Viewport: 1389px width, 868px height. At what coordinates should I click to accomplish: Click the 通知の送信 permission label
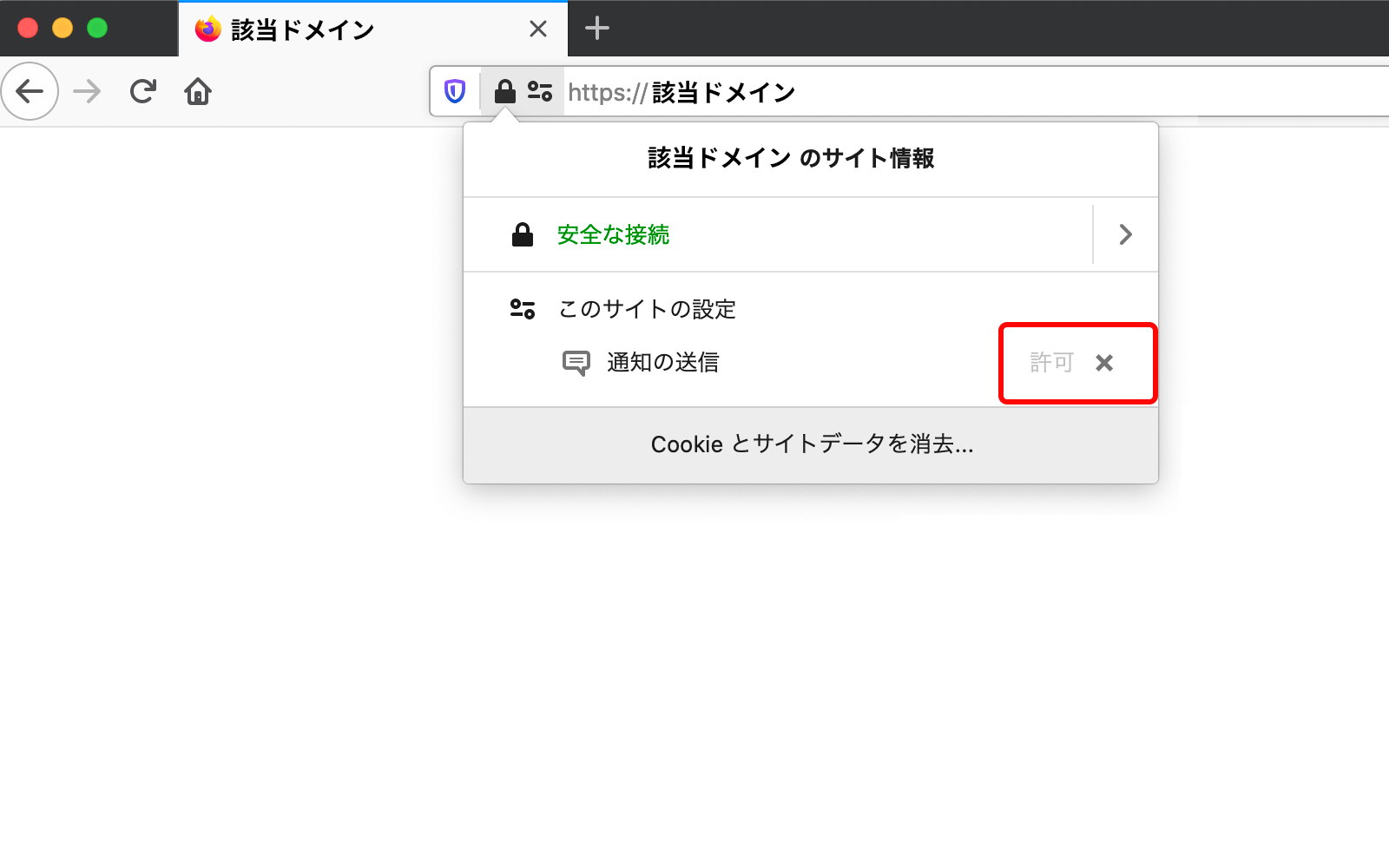663,363
